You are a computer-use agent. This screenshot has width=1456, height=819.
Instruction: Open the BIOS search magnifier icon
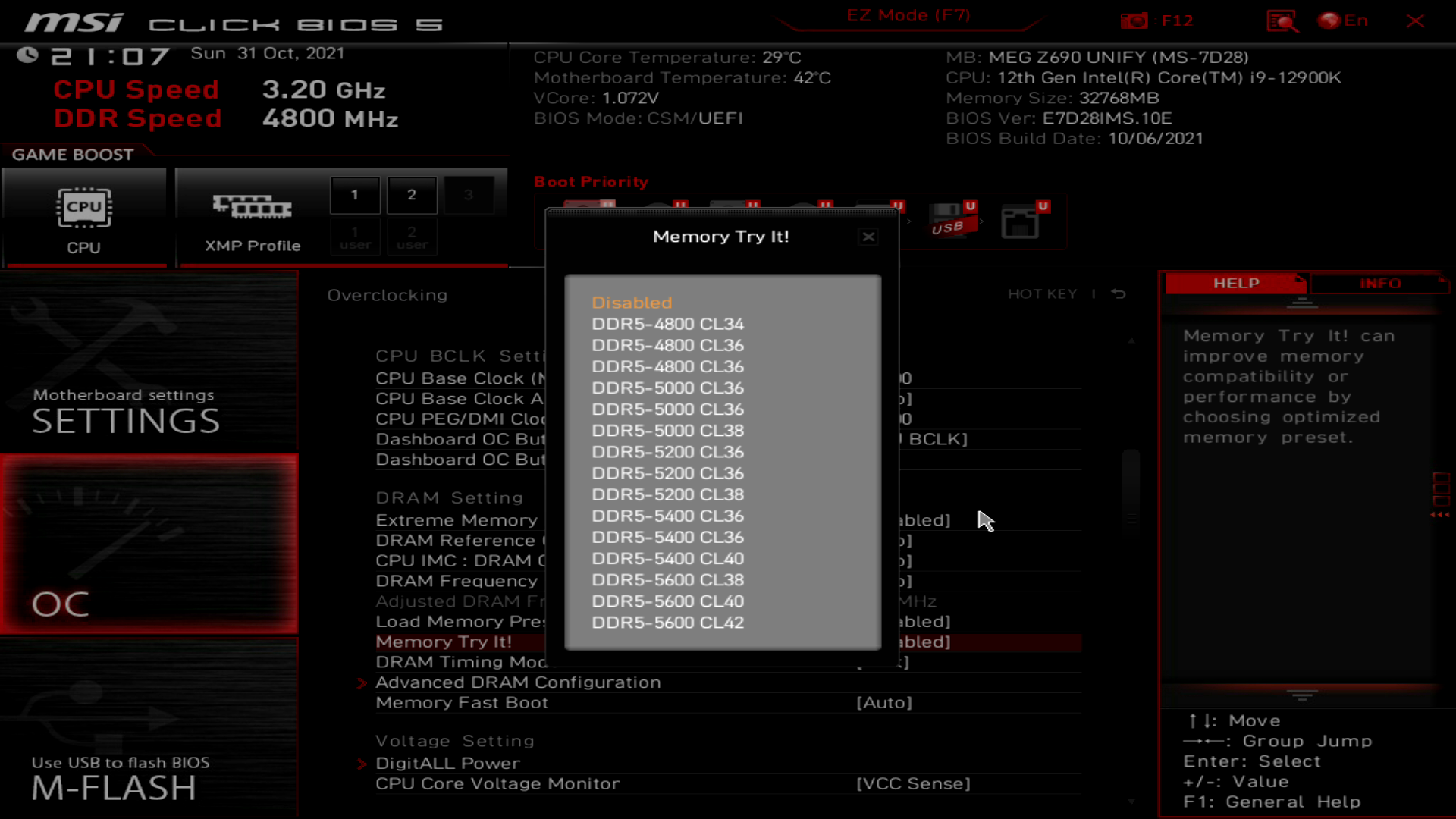click(1283, 20)
